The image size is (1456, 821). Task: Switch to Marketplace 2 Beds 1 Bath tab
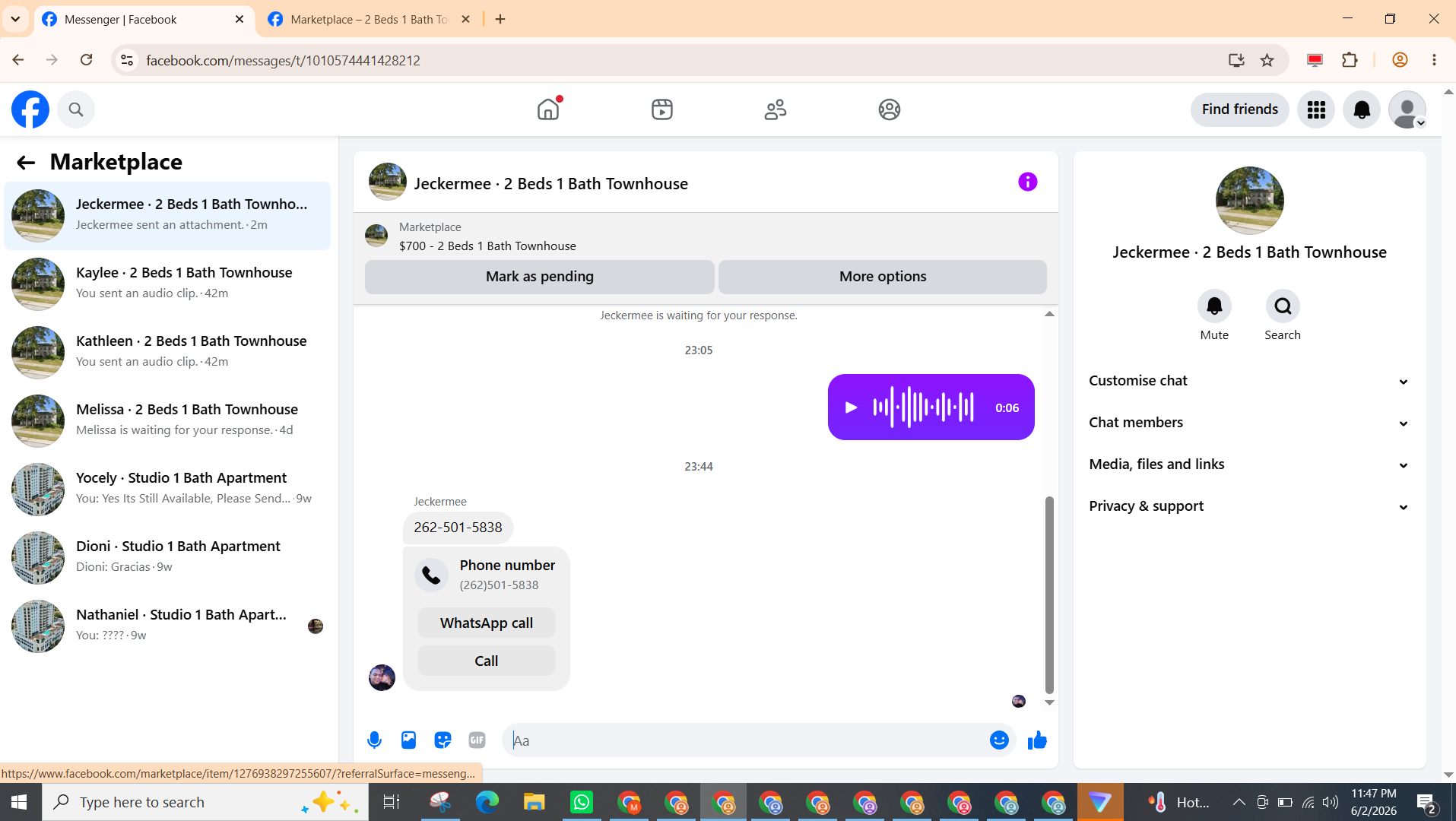click(x=370, y=19)
